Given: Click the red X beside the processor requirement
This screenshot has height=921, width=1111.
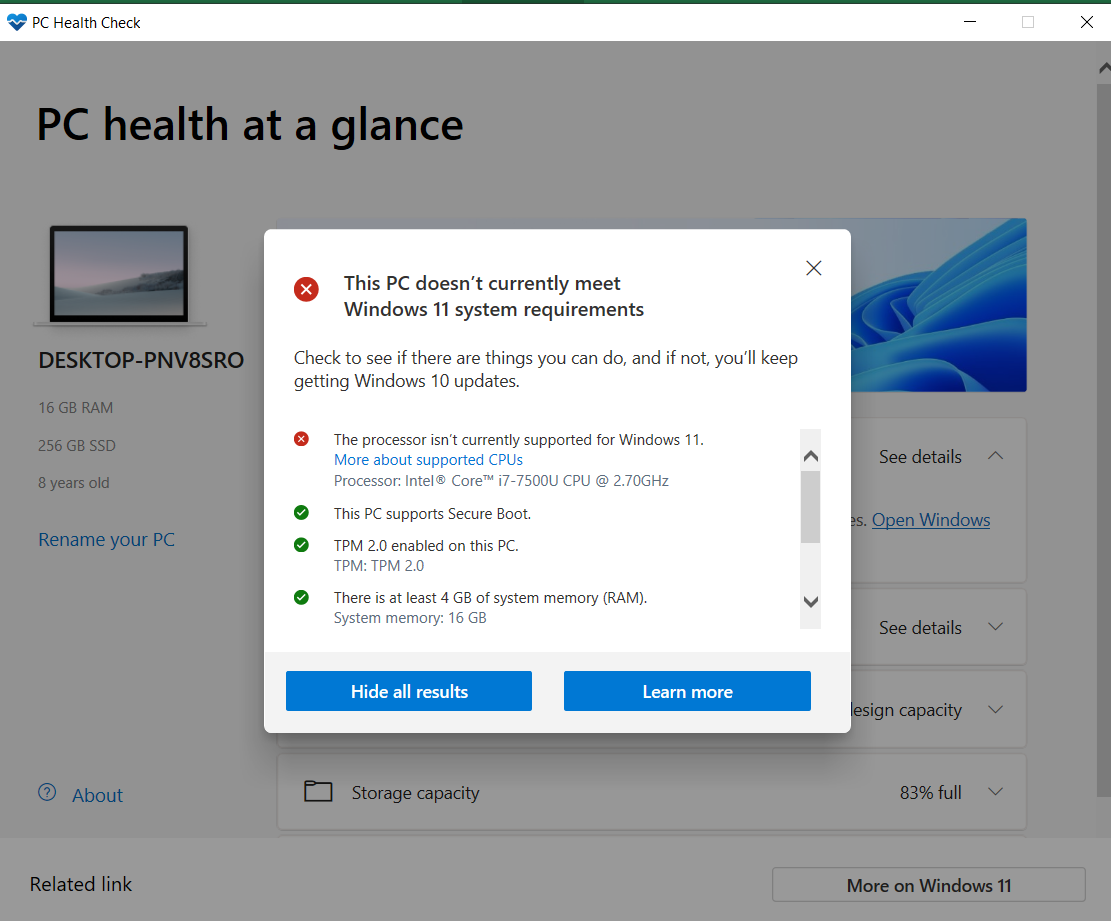Looking at the screenshot, I should (302, 438).
